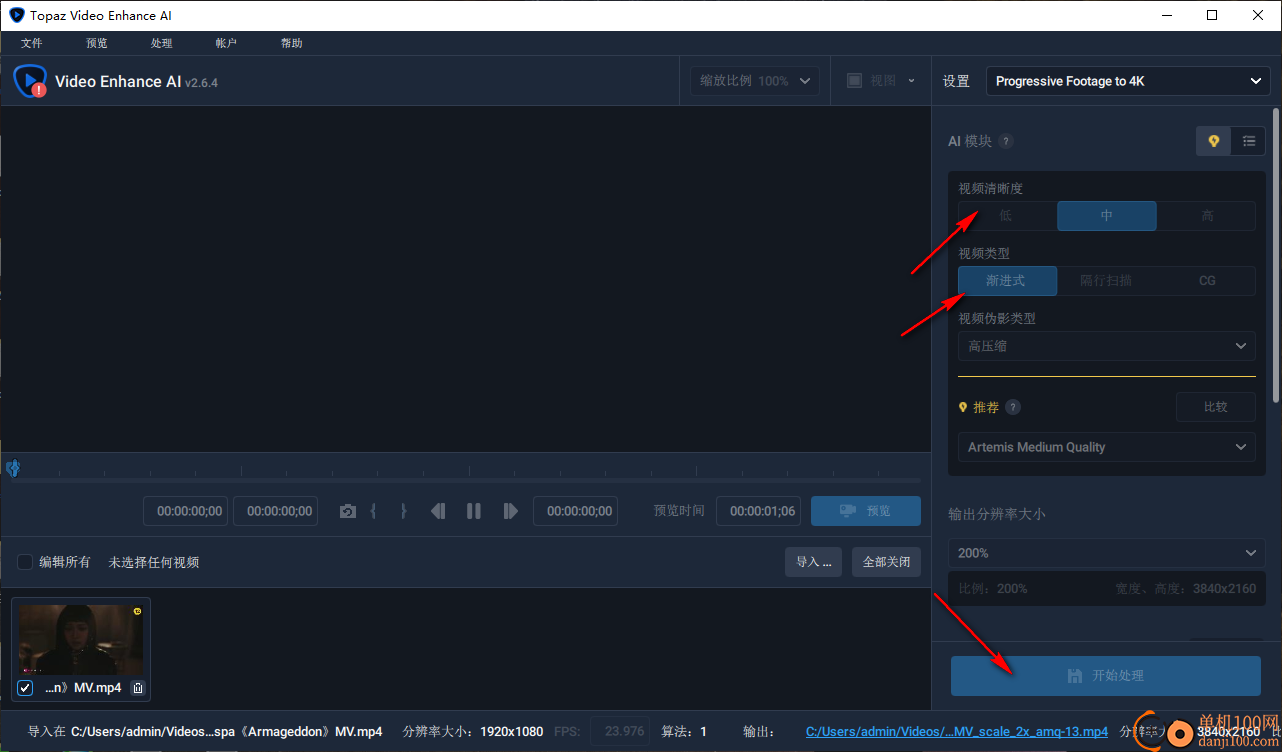This screenshot has width=1282, height=752.
Task: Open help for AI 模块
Action: coord(1006,141)
